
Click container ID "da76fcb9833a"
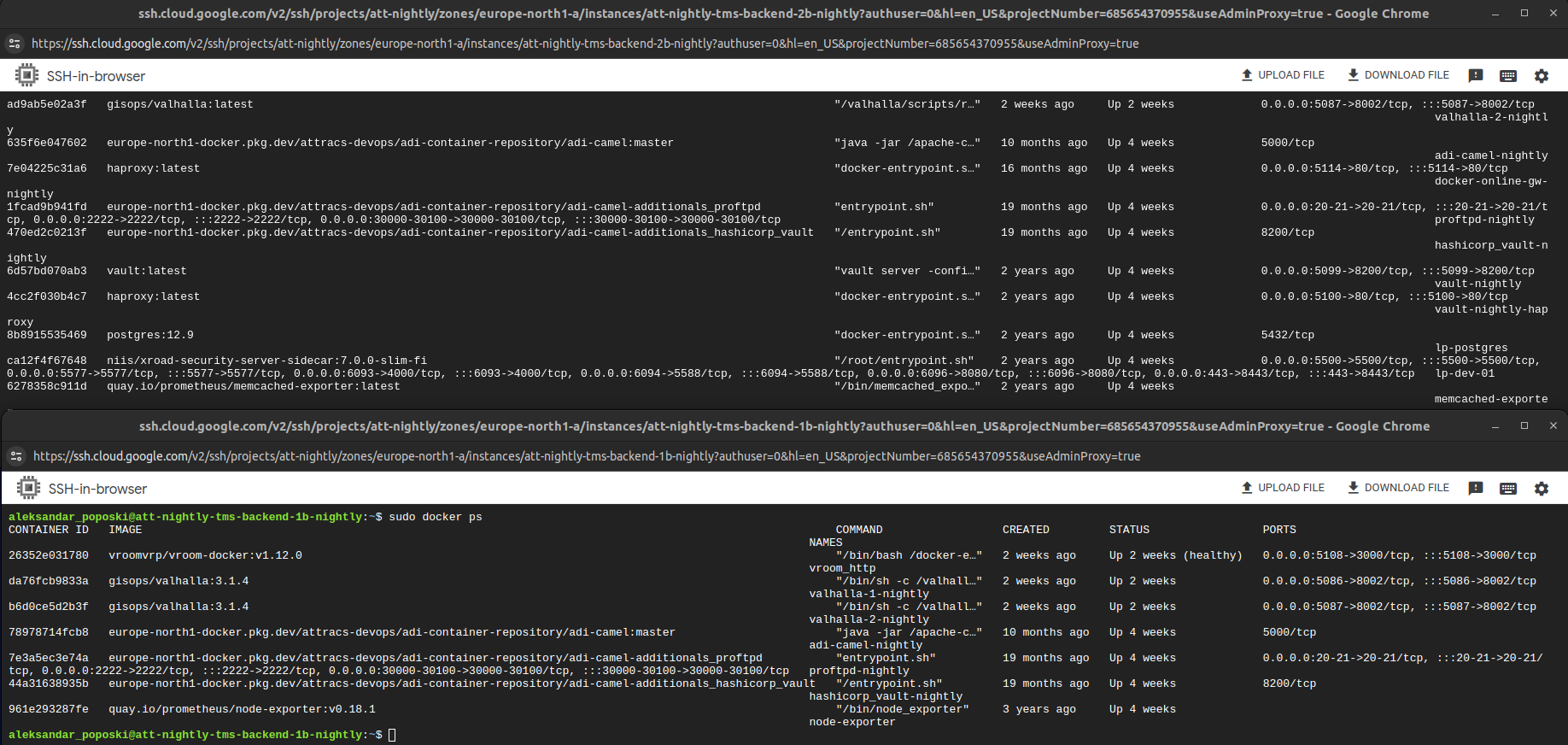pos(49,581)
